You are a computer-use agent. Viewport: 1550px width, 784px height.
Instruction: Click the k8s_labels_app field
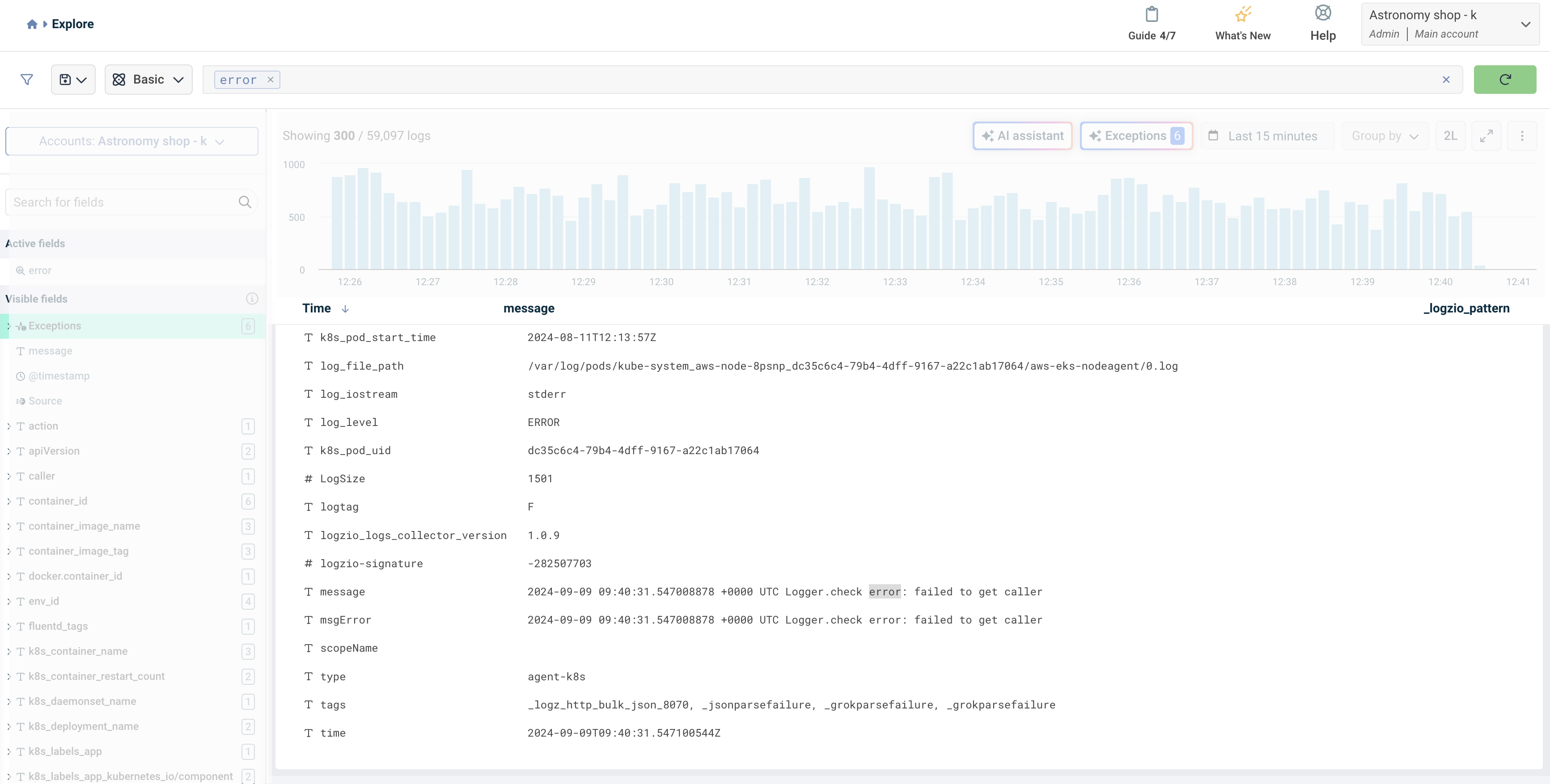[x=65, y=751]
